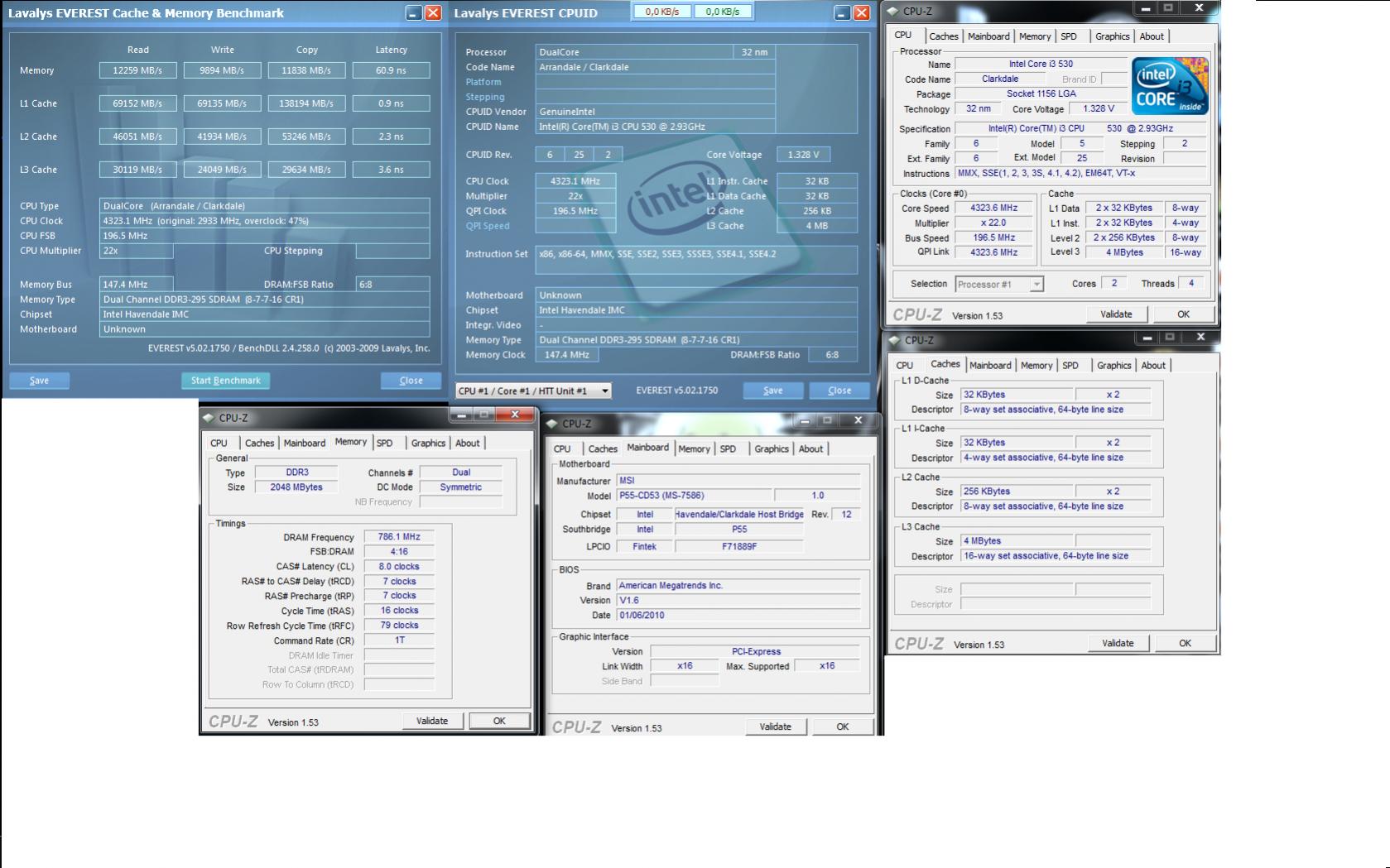
Task: Switch to CPU tab in the CPU-Z Mainboard window
Action: coord(562,449)
